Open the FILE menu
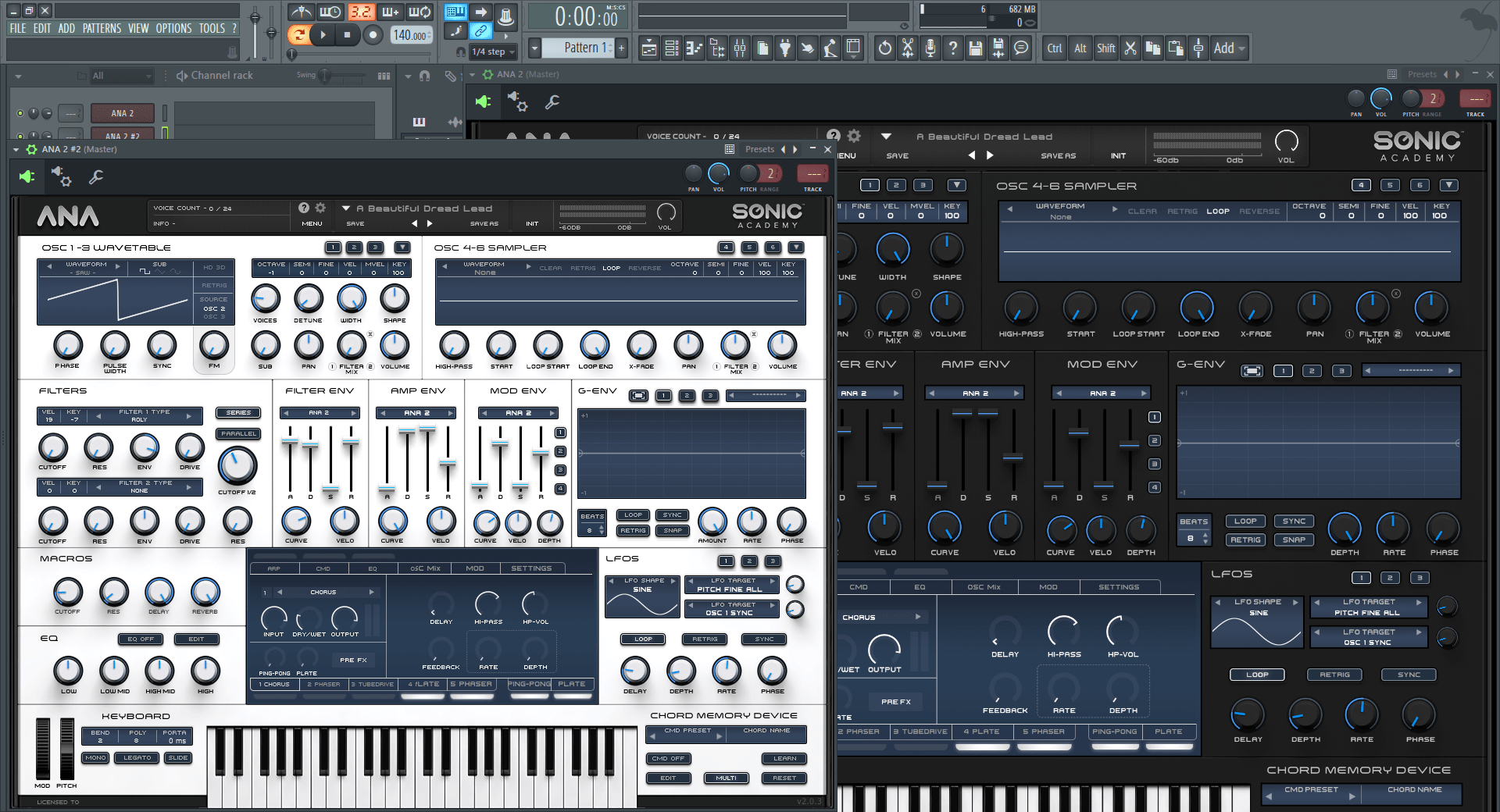The image size is (1500, 812). pos(17,28)
